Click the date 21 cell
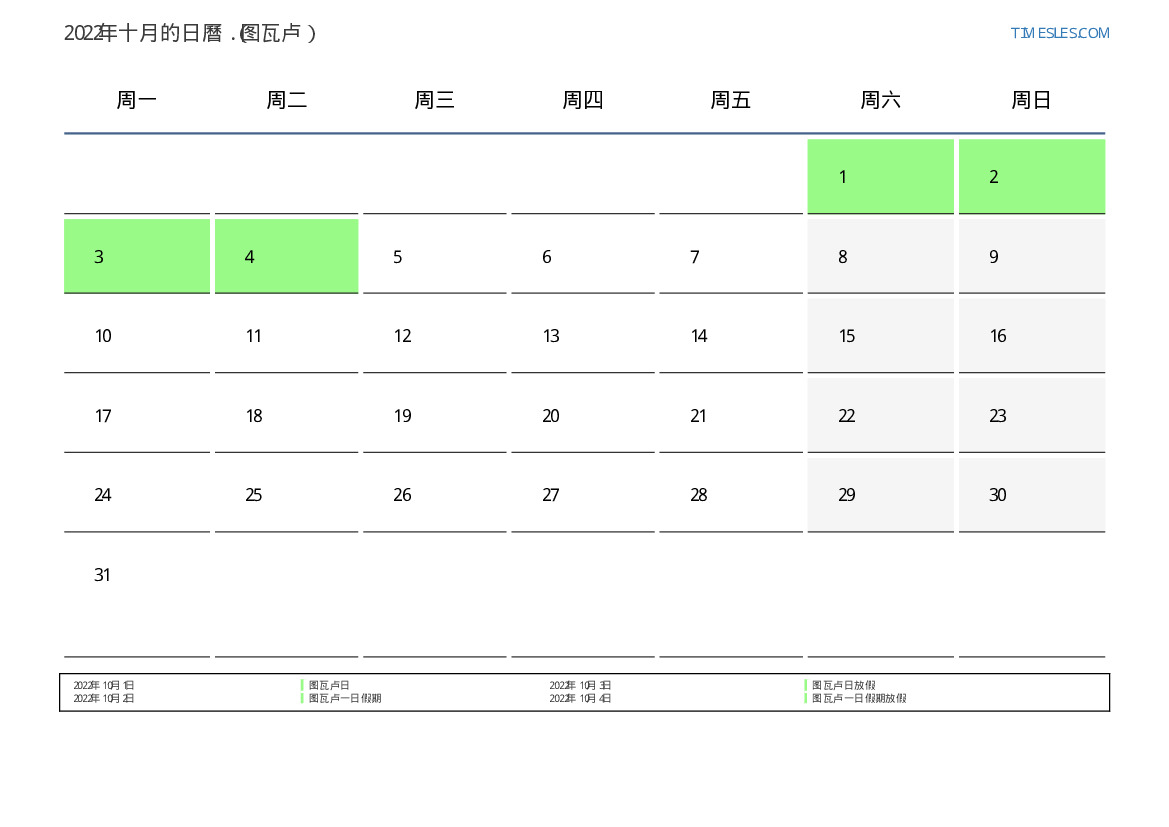The height and width of the screenshot is (827, 1169). click(x=730, y=416)
